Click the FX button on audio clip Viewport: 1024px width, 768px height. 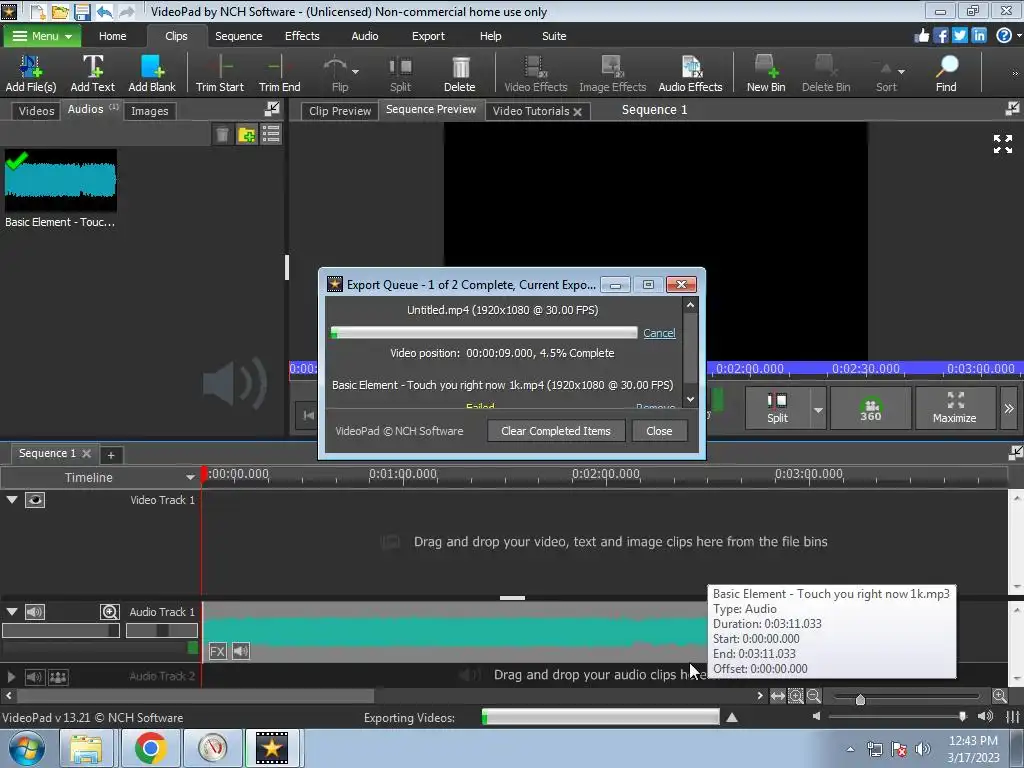coord(217,651)
